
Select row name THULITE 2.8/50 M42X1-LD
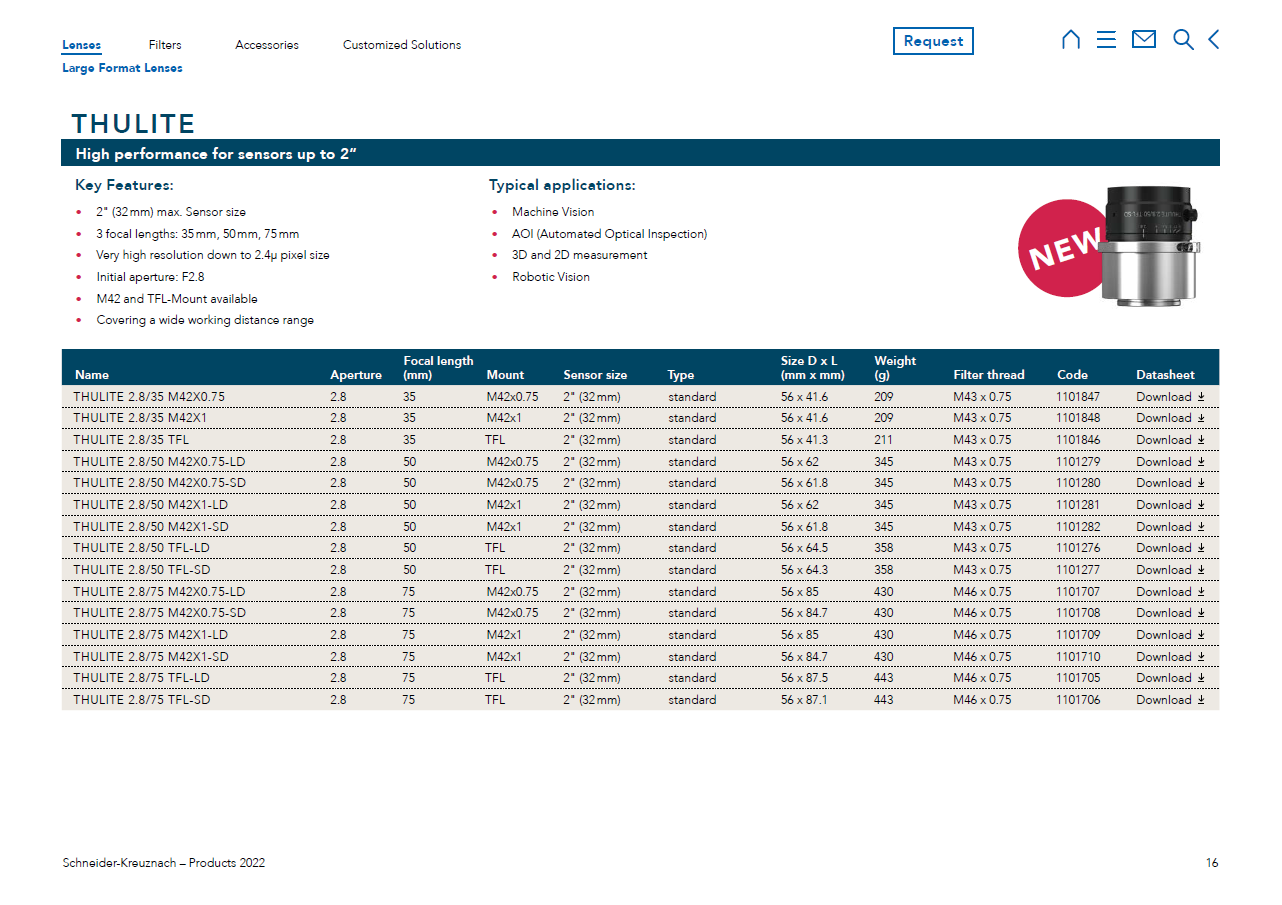150,505
